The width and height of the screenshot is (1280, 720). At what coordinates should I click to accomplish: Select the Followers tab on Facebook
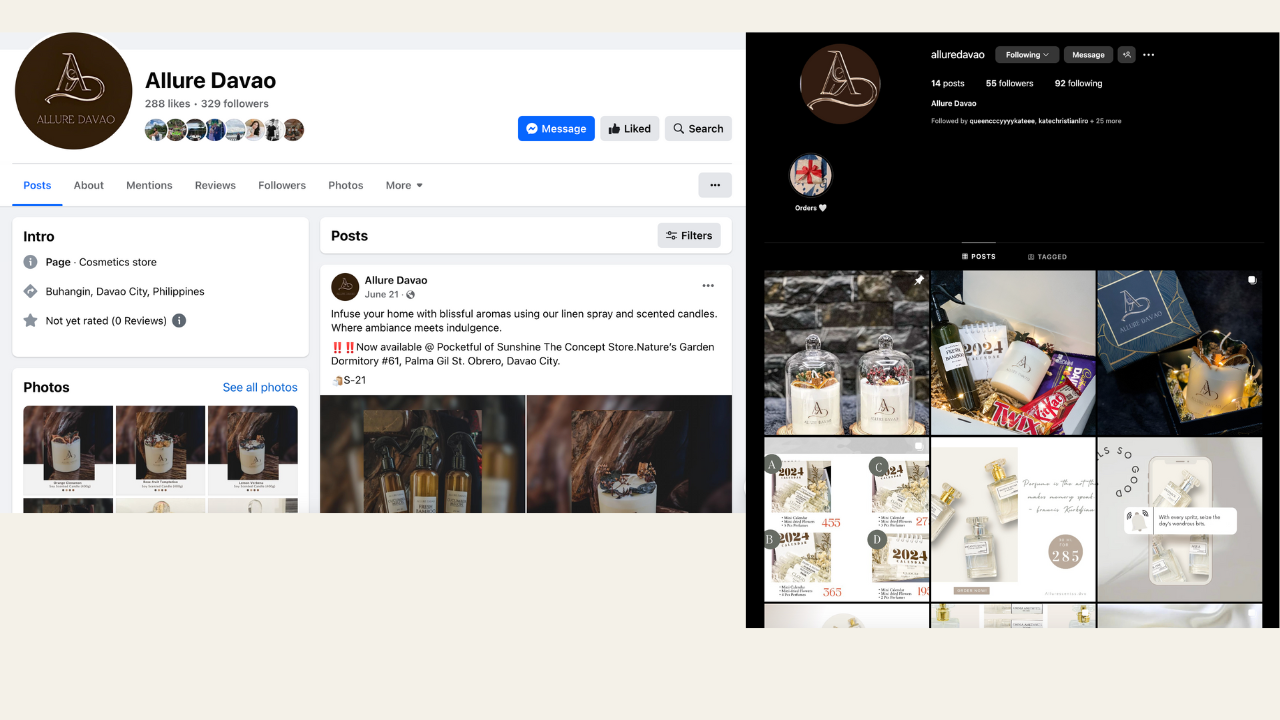click(x=282, y=185)
